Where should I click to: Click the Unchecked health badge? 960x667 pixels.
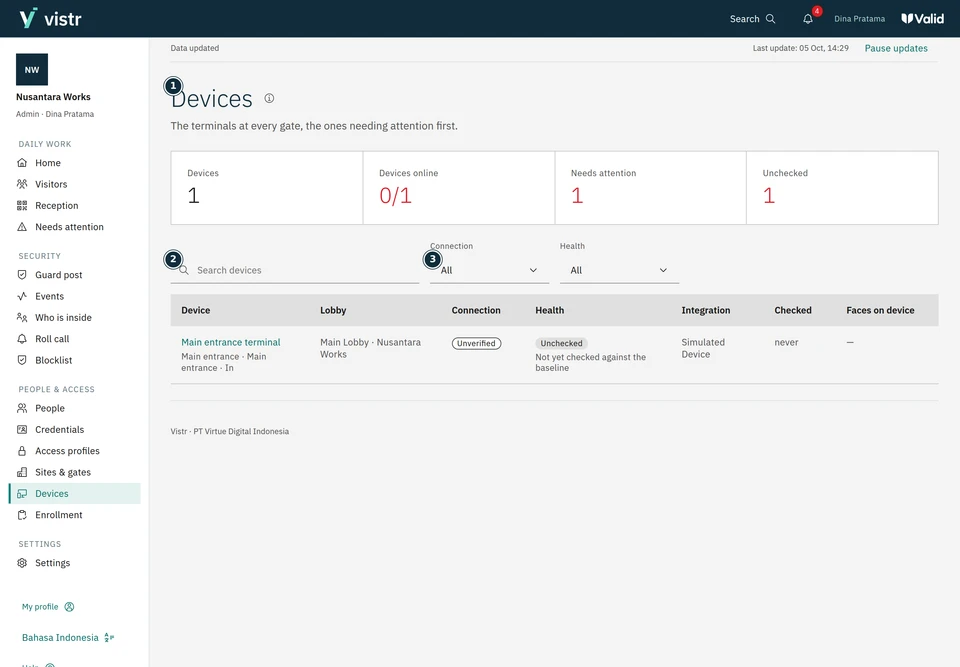pyautogui.click(x=561, y=344)
